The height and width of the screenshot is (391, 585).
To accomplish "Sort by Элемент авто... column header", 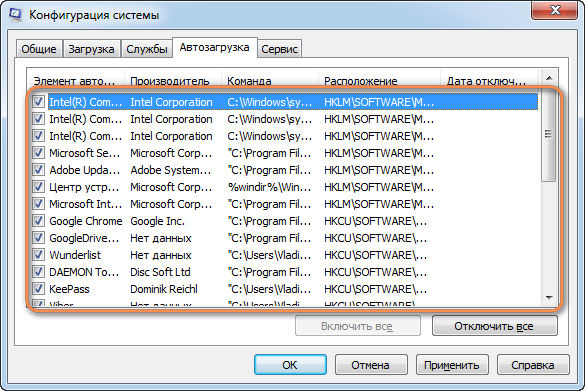I will coord(76,80).
